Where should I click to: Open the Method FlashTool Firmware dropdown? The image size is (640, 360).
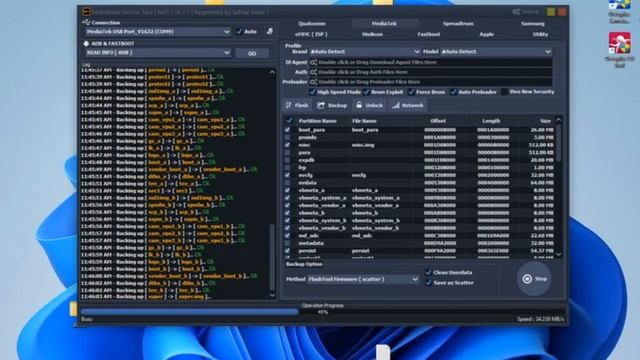tap(363, 279)
